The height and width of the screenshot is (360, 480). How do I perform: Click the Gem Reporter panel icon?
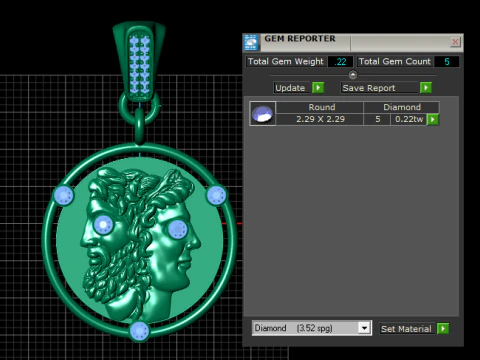[x=251, y=42]
